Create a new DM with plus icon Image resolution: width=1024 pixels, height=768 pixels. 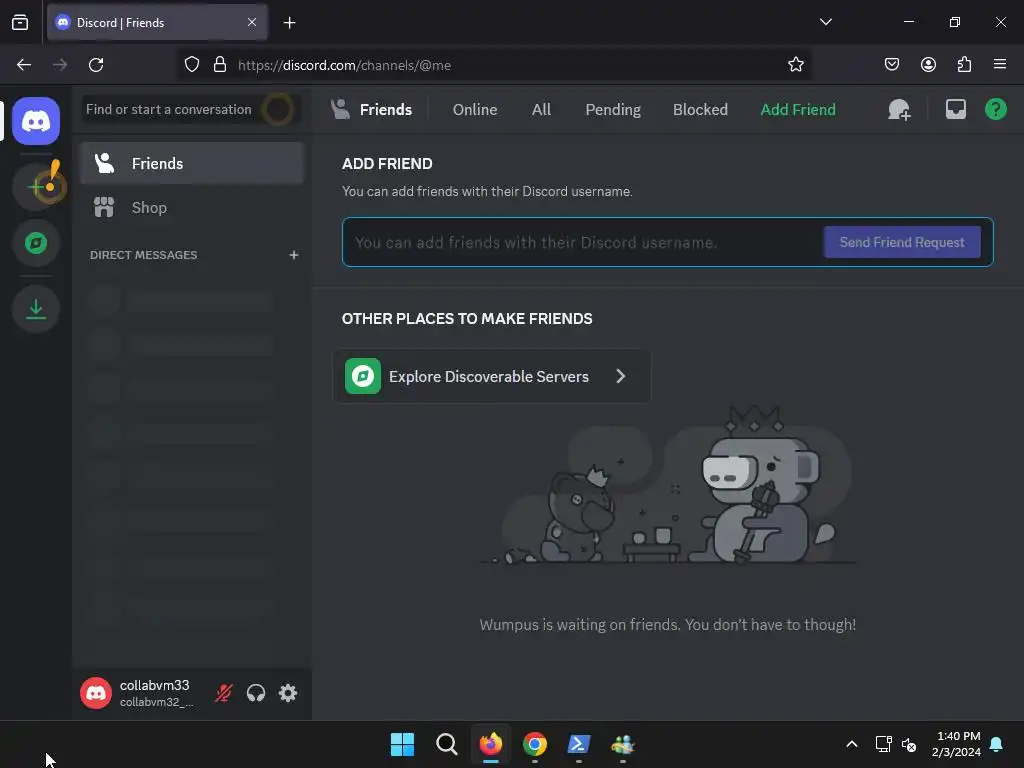click(294, 255)
